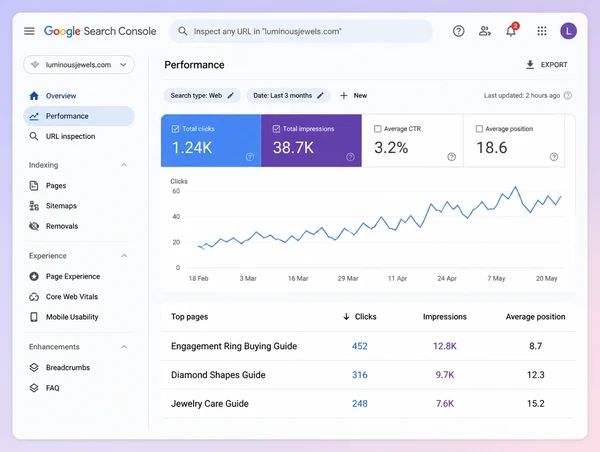Sort by Impressions column header
The width and height of the screenshot is (600, 452).
pyautogui.click(x=445, y=317)
